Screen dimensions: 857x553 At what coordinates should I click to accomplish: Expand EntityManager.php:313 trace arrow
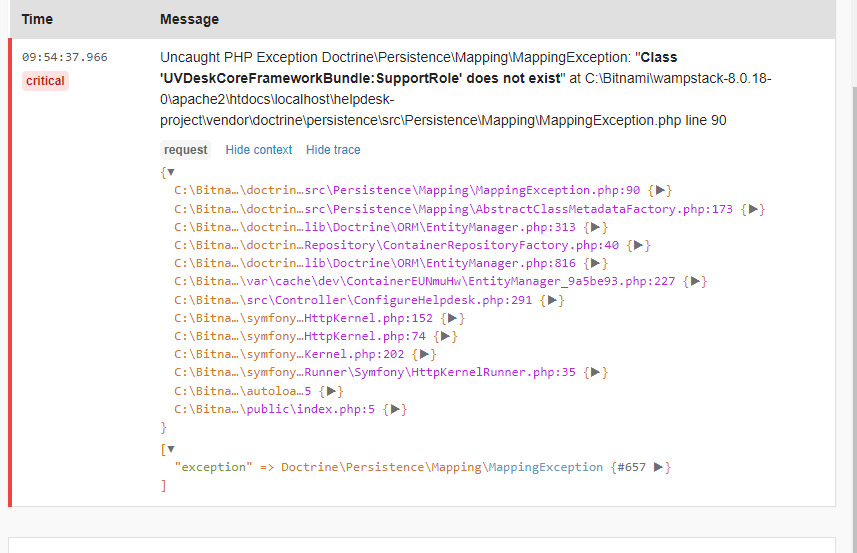pos(595,227)
